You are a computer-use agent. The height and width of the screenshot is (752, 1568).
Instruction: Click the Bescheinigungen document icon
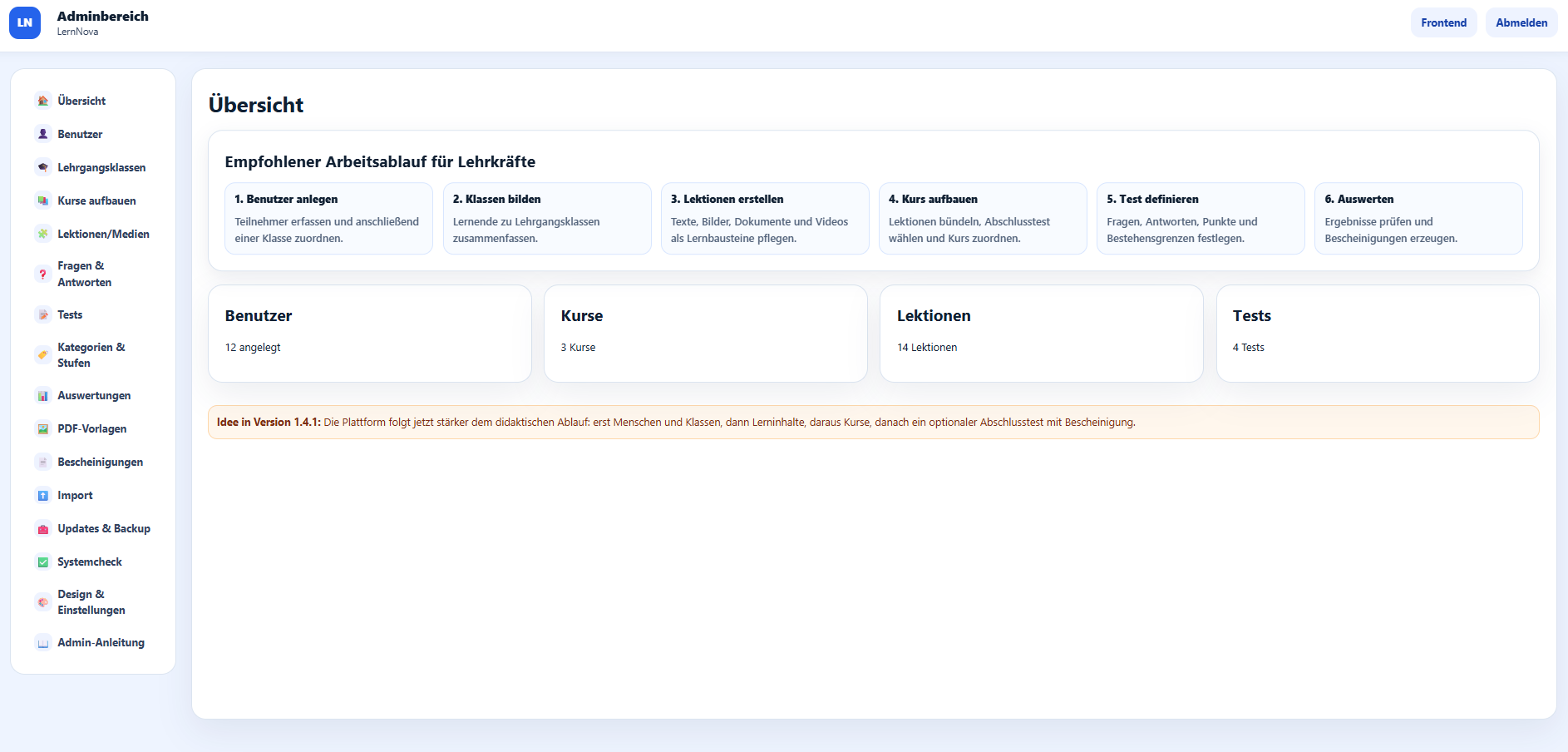pyautogui.click(x=43, y=462)
